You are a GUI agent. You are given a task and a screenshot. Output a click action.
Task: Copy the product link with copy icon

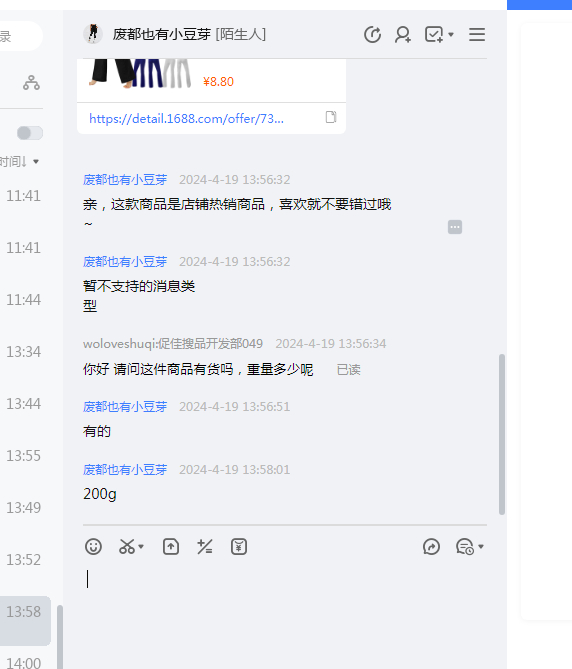click(331, 117)
